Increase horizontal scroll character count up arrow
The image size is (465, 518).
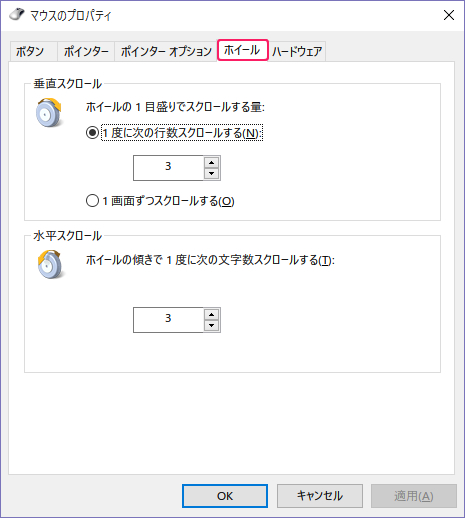[211, 315]
